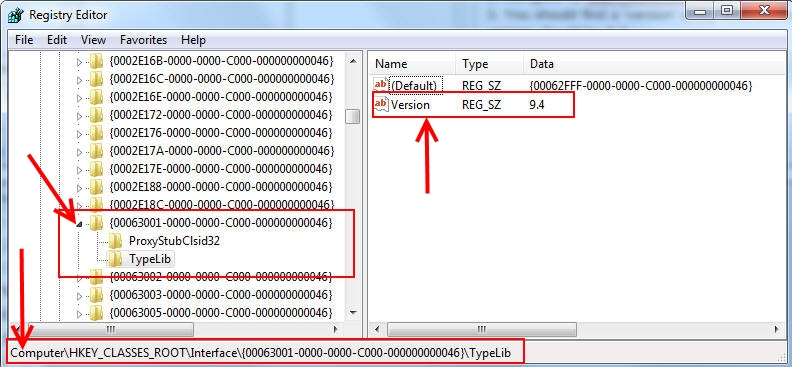Expand the {0002E17A-0000-0000-C000-000000000046} key

79,152
